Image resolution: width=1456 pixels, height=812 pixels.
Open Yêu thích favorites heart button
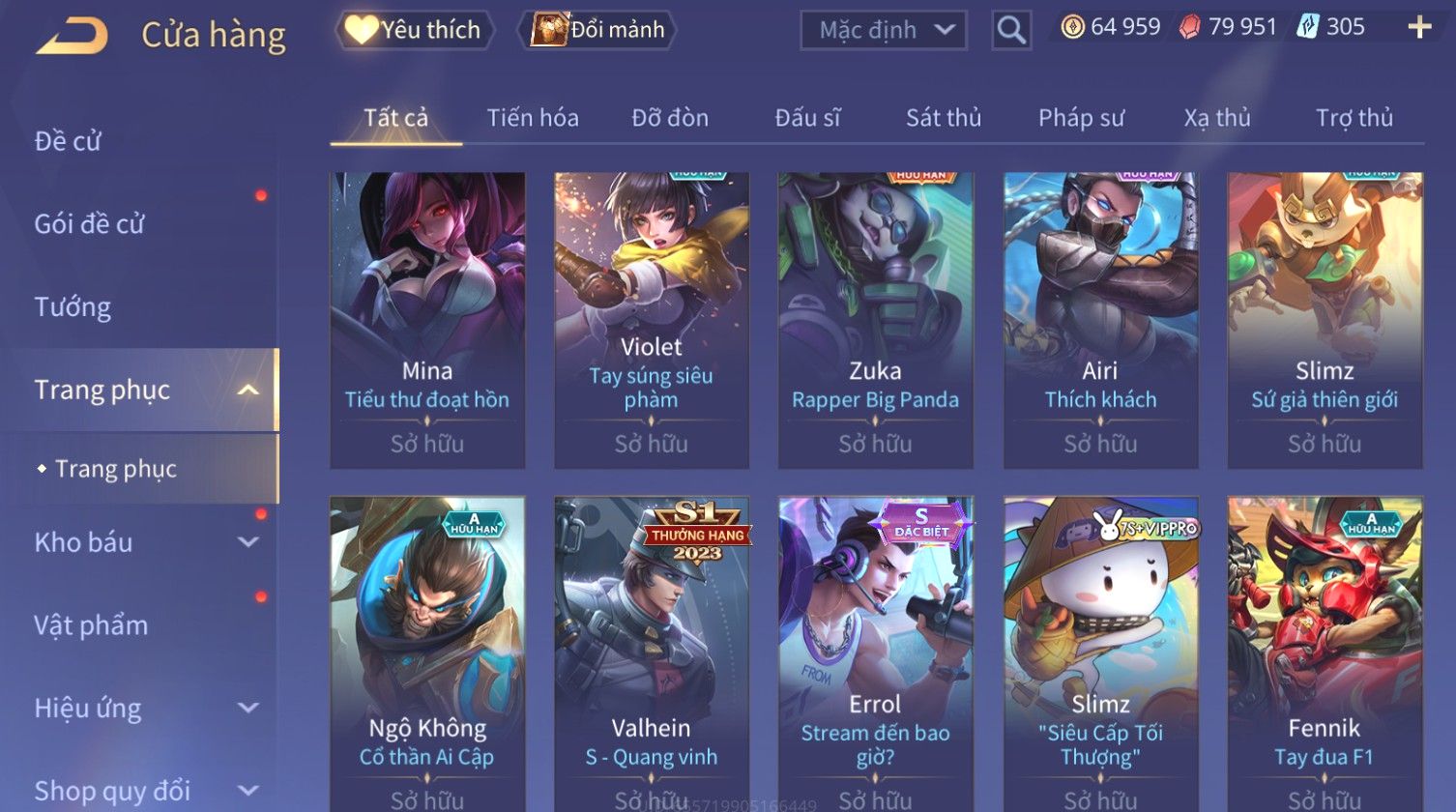click(414, 30)
